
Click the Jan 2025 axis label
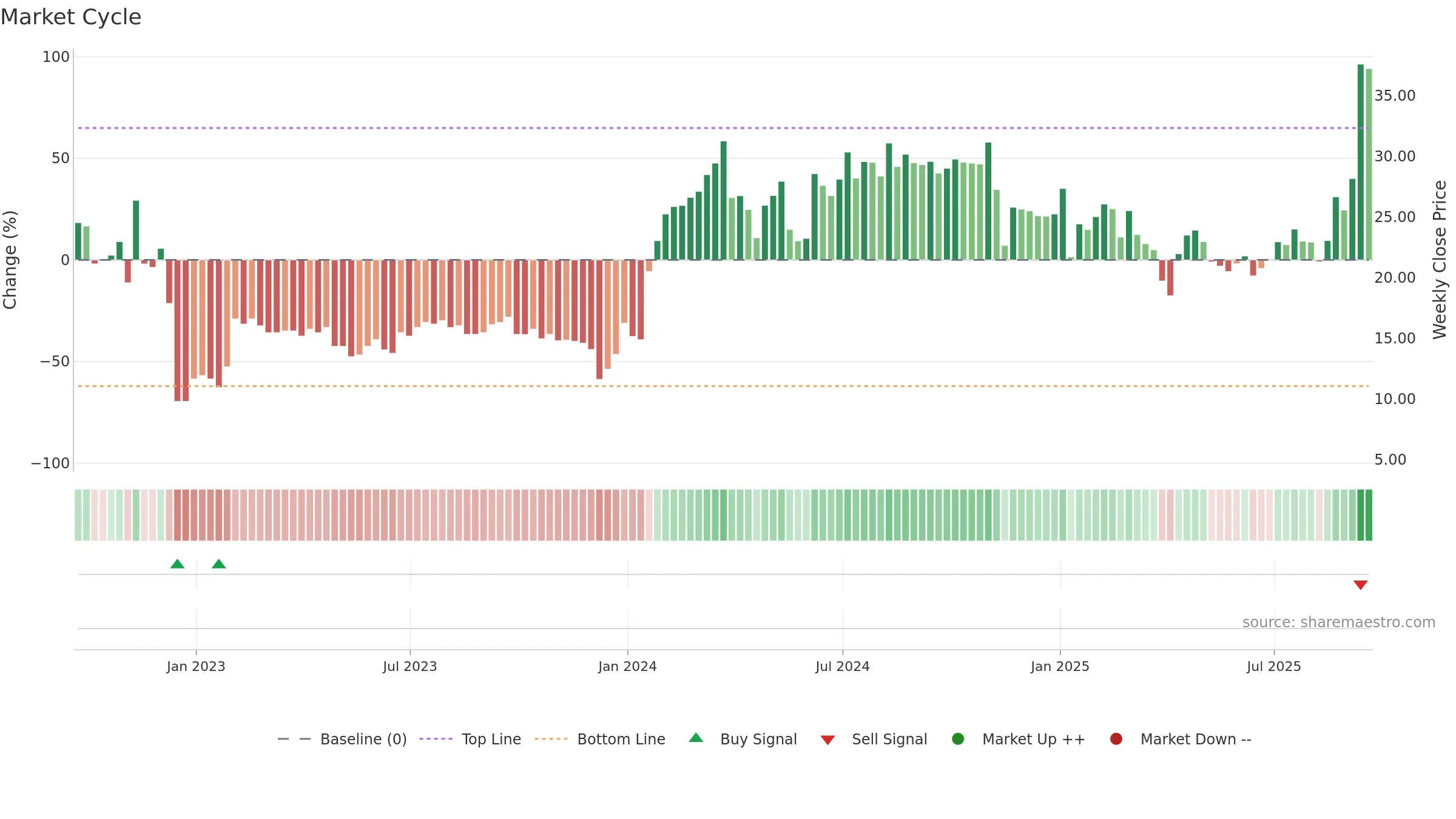[1060, 667]
